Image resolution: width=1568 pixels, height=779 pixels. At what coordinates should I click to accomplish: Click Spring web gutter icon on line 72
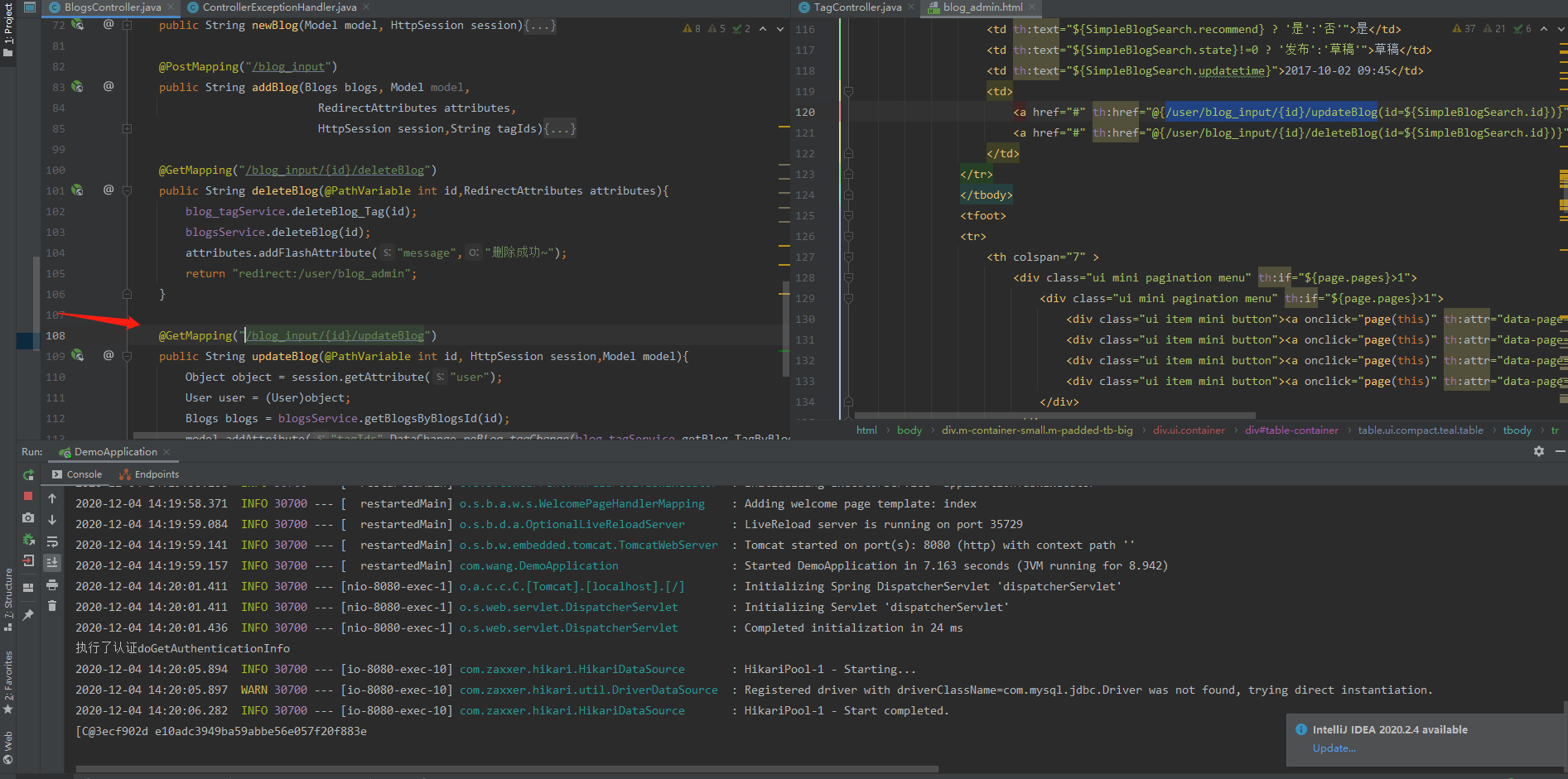[x=78, y=25]
